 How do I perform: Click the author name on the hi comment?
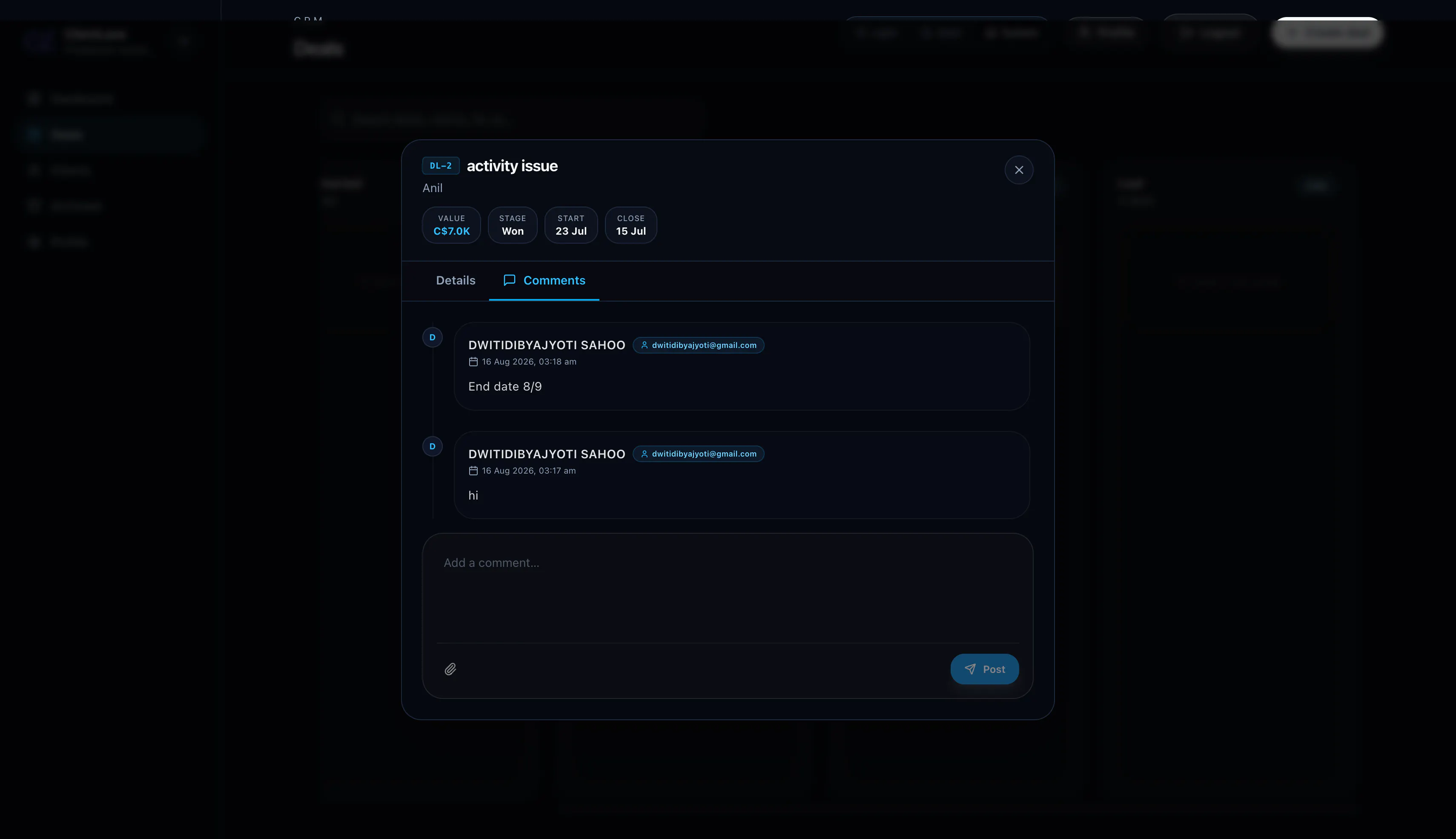pos(547,454)
